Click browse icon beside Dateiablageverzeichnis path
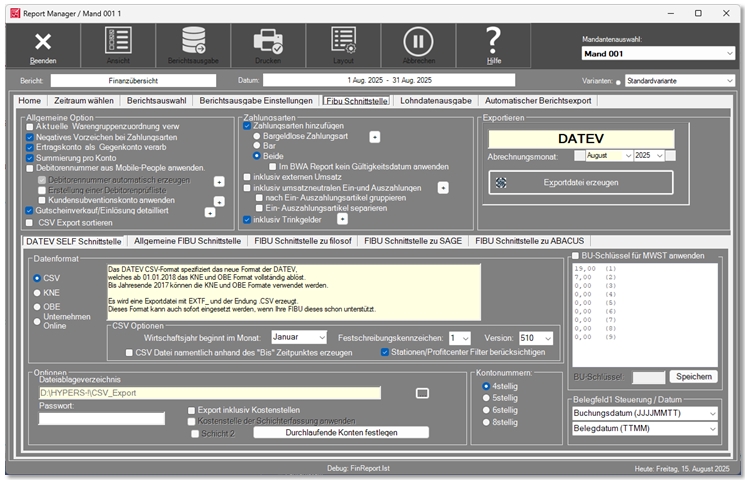This screenshot has width=745, height=480. [x=422, y=393]
